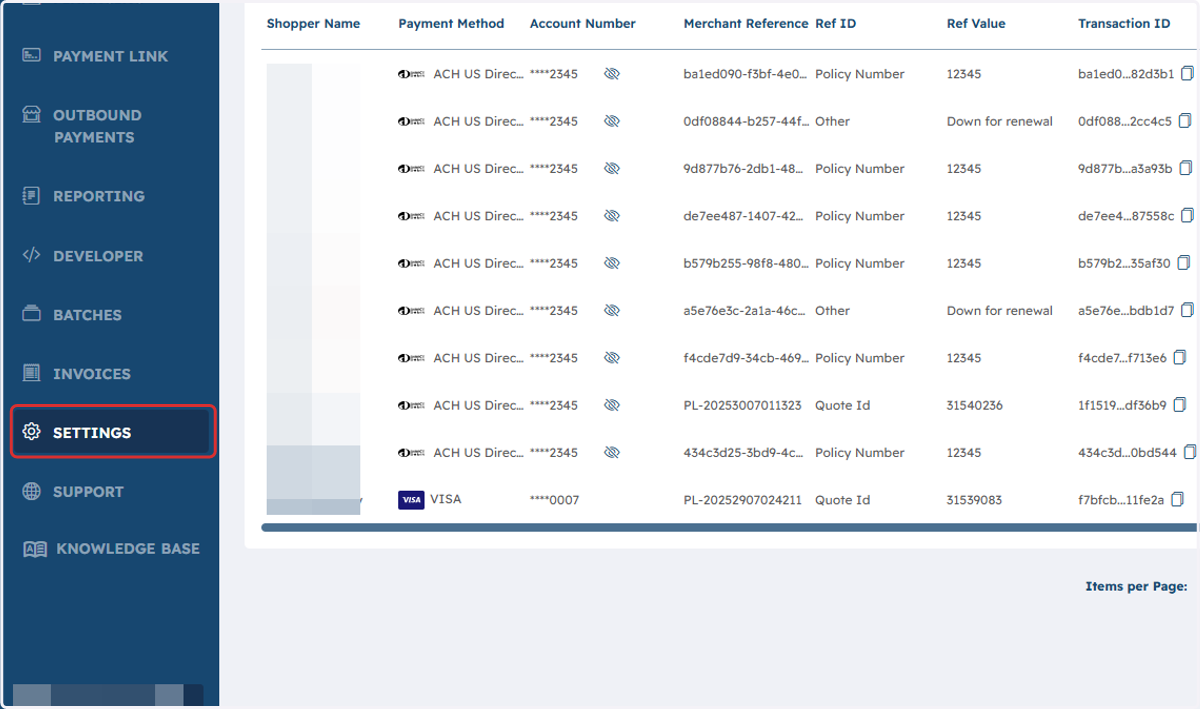The image size is (1200, 709).
Task: Click ref value 31540236
Action: [975, 405]
